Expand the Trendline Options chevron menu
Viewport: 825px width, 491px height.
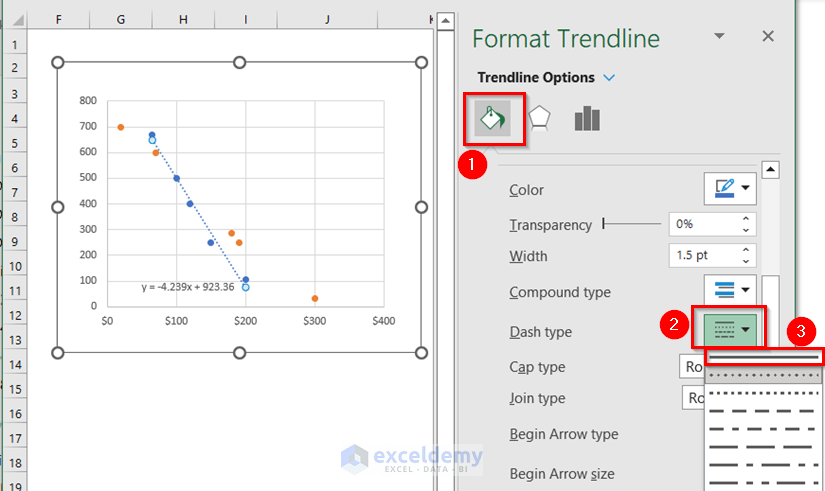609,78
